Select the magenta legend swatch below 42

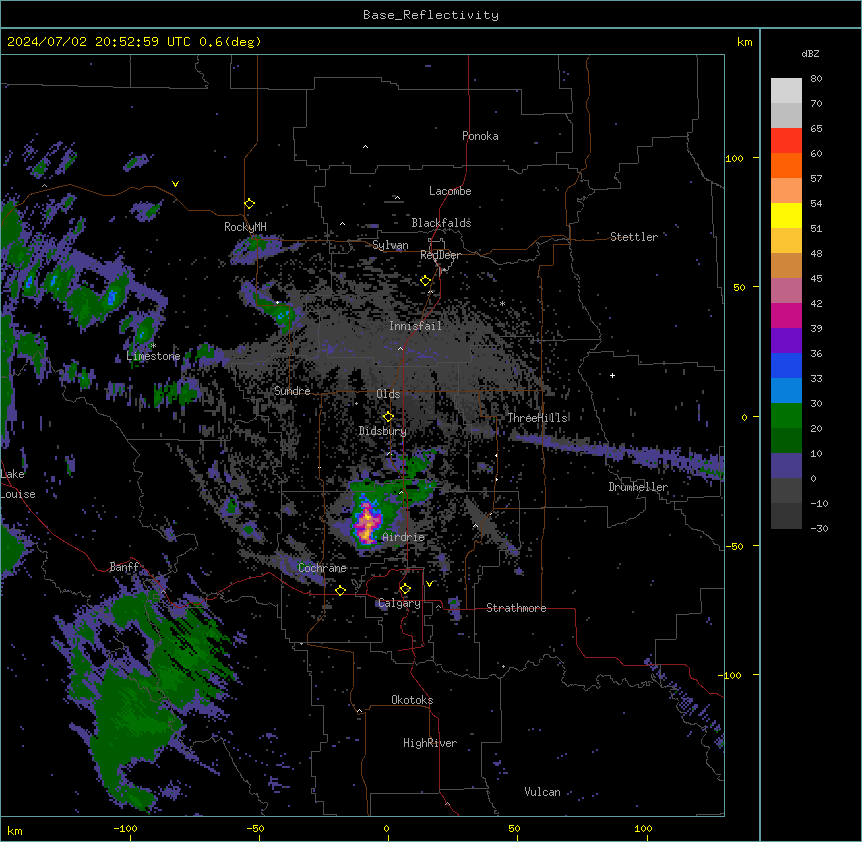pos(786,315)
